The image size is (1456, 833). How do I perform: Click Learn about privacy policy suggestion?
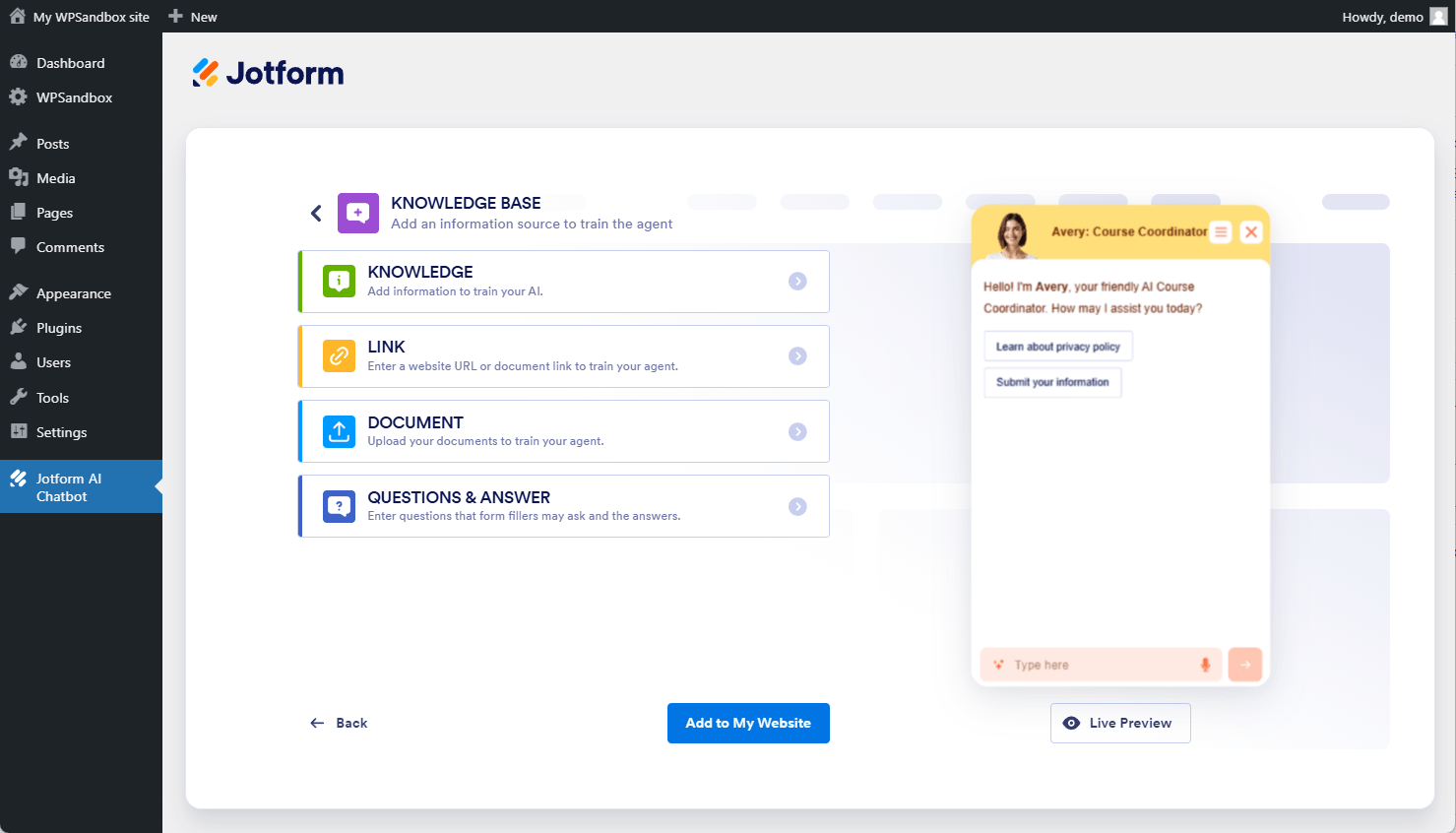(x=1058, y=347)
